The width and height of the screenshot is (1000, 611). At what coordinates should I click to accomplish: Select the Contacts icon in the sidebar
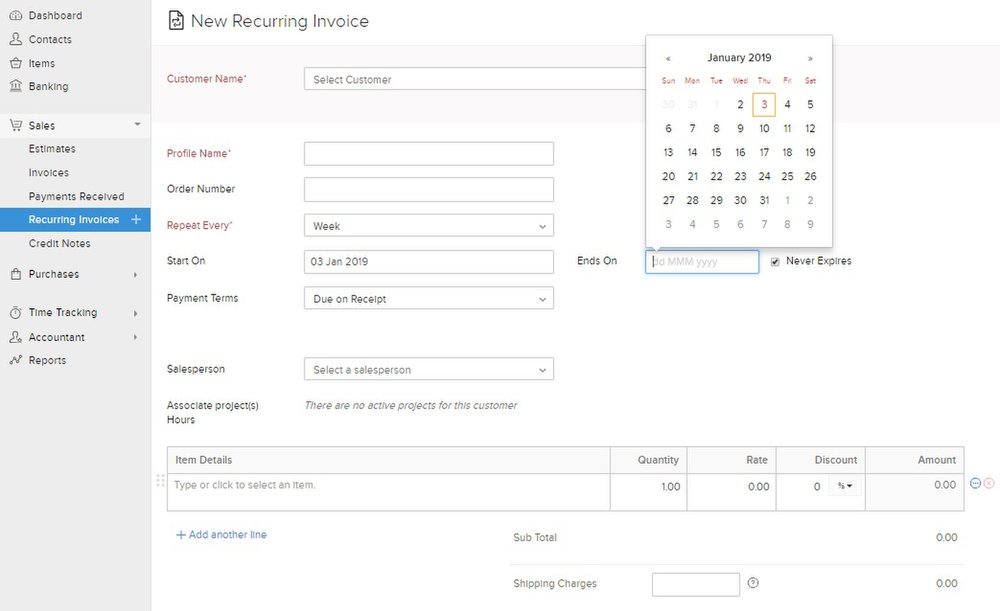14,39
